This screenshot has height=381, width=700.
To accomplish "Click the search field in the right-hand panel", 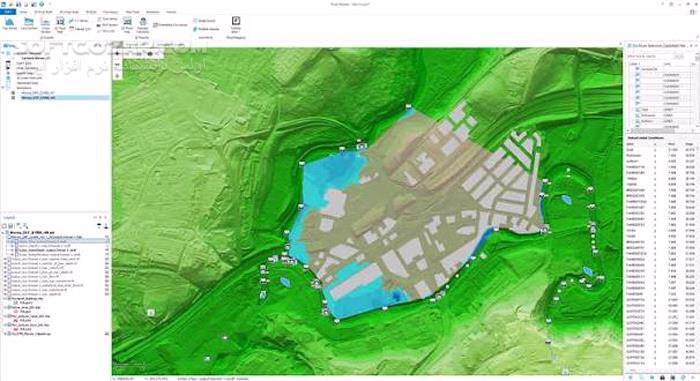I will (x=650, y=57).
